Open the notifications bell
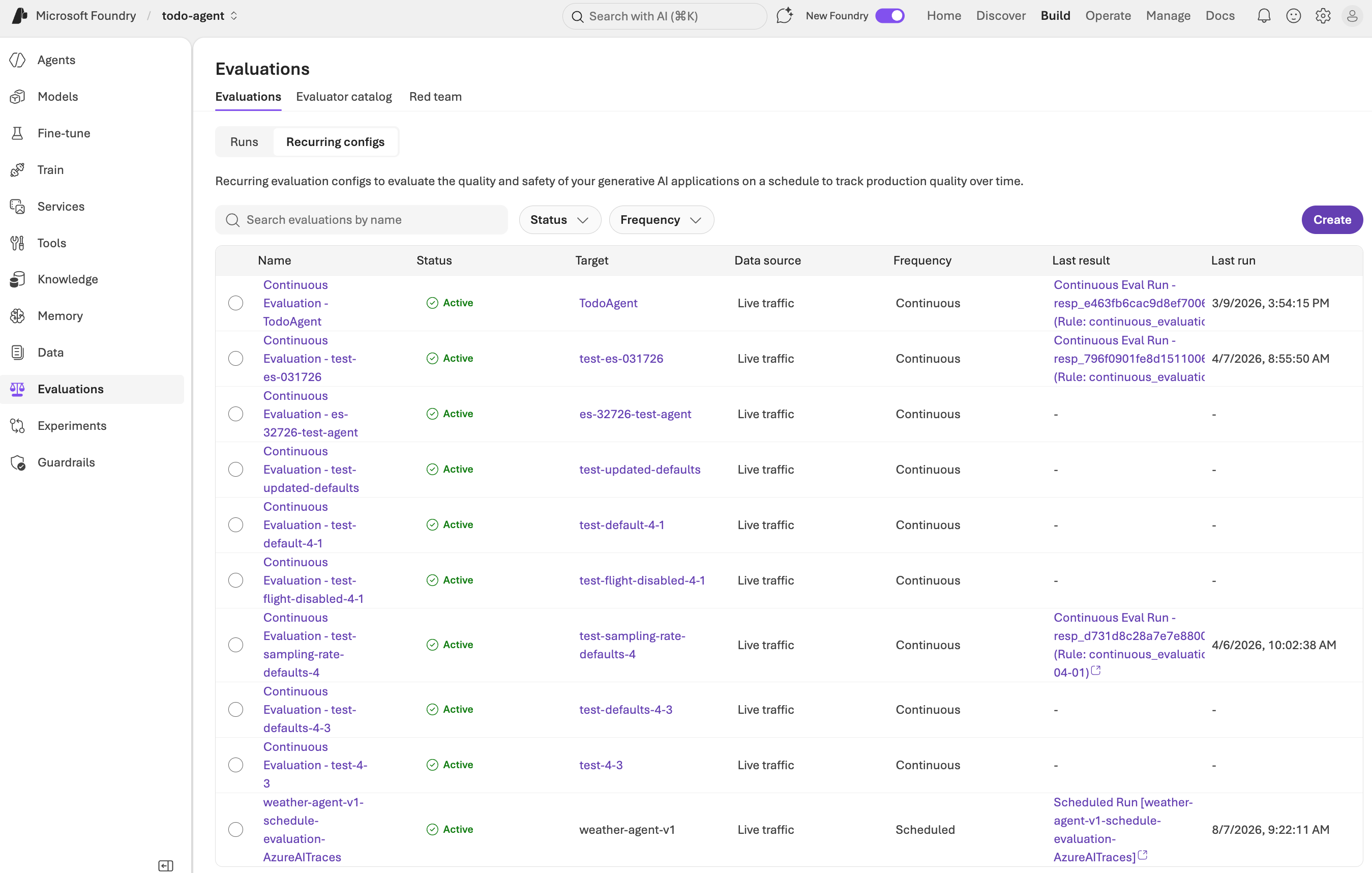Viewport: 1372px width, 873px height. pos(1264,15)
